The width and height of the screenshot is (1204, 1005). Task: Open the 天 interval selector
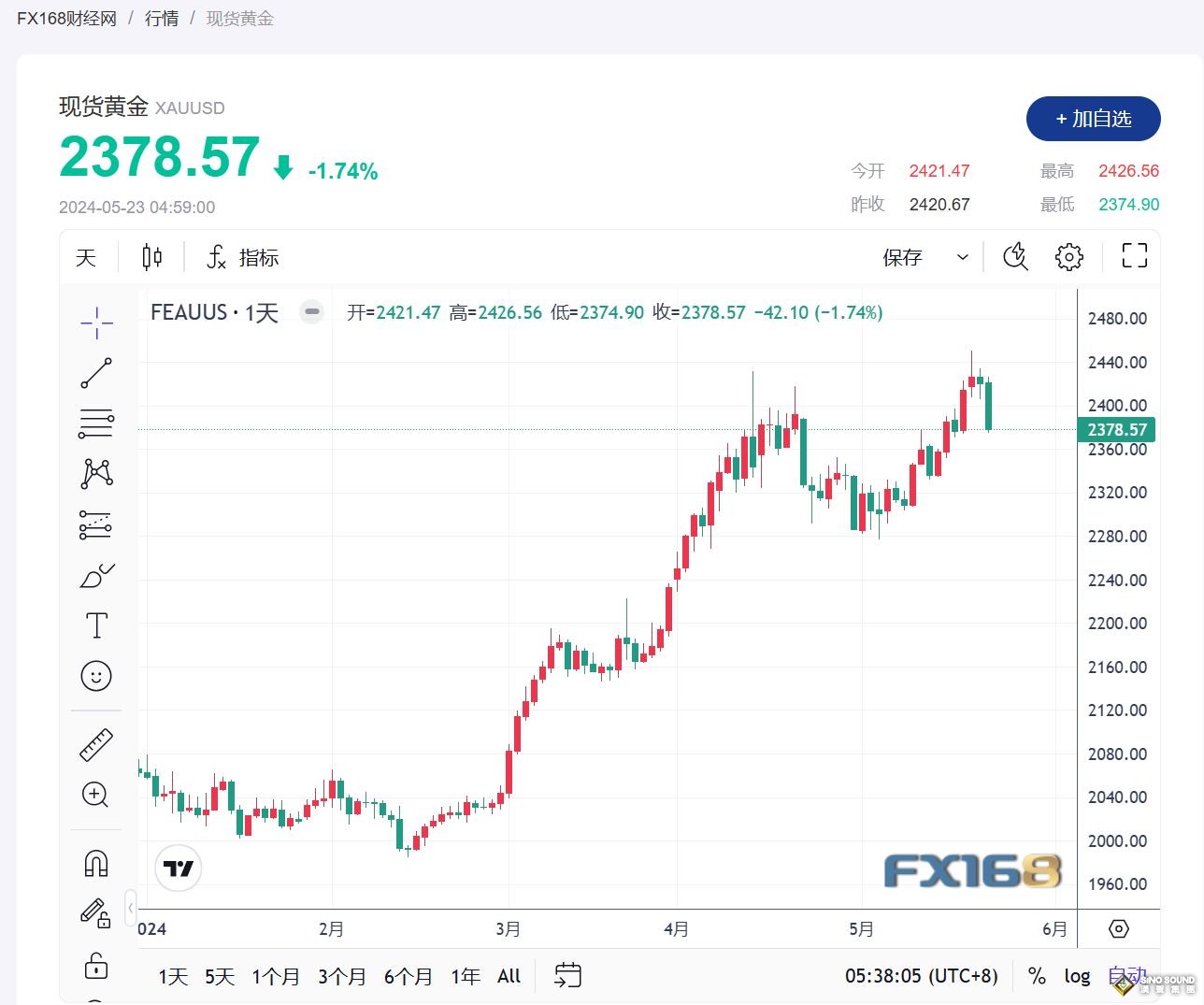point(86,257)
